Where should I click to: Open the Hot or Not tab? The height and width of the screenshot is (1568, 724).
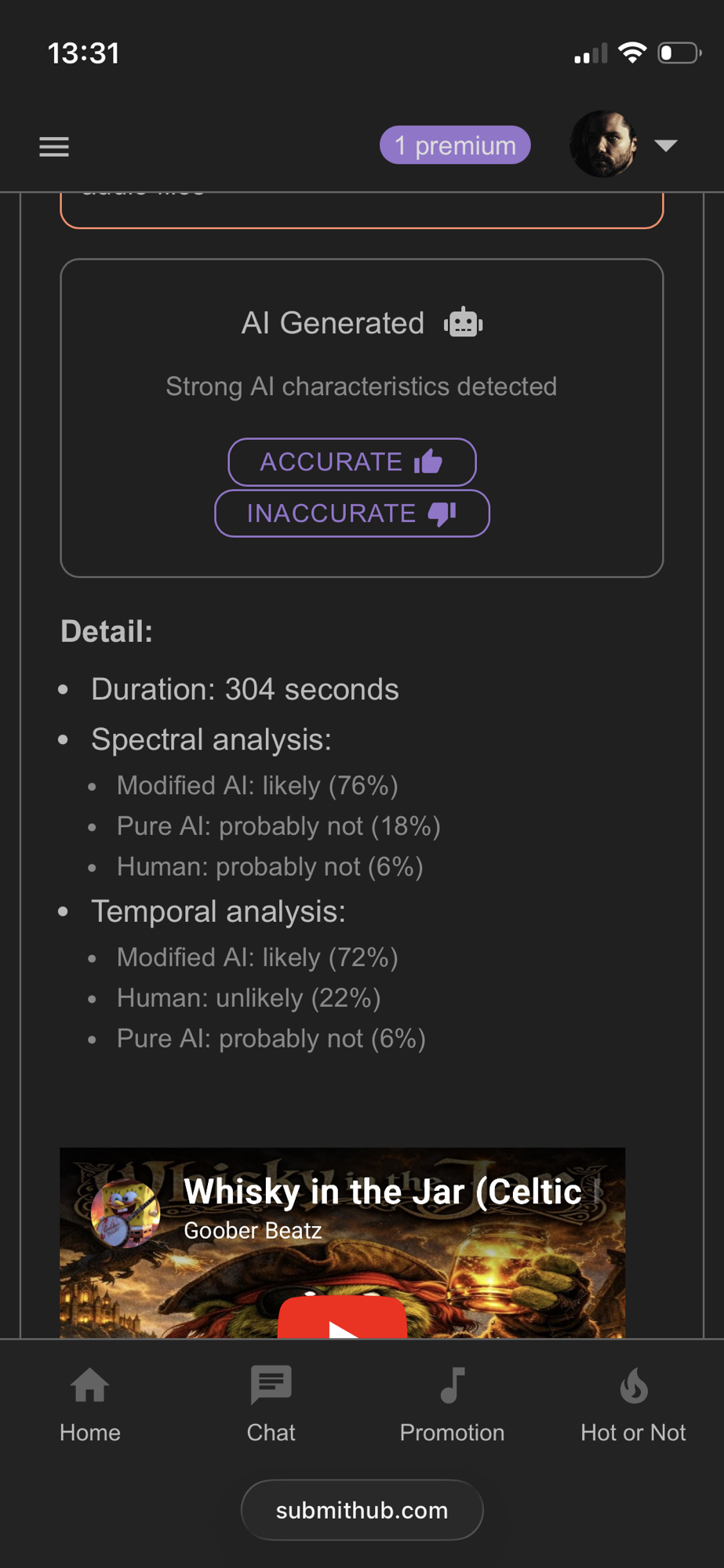[x=633, y=1403]
